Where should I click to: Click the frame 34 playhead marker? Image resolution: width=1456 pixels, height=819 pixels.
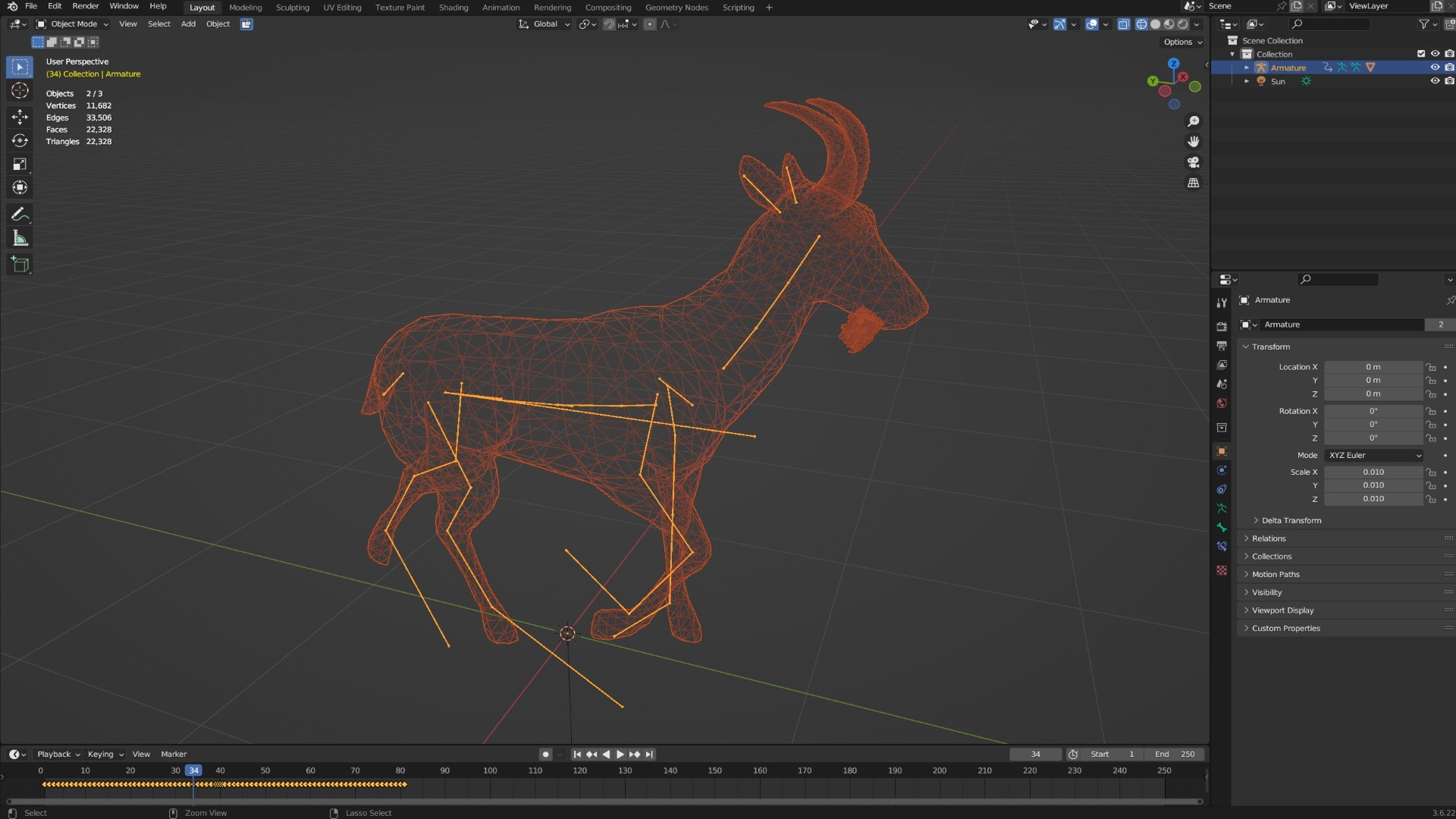tap(193, 770)
